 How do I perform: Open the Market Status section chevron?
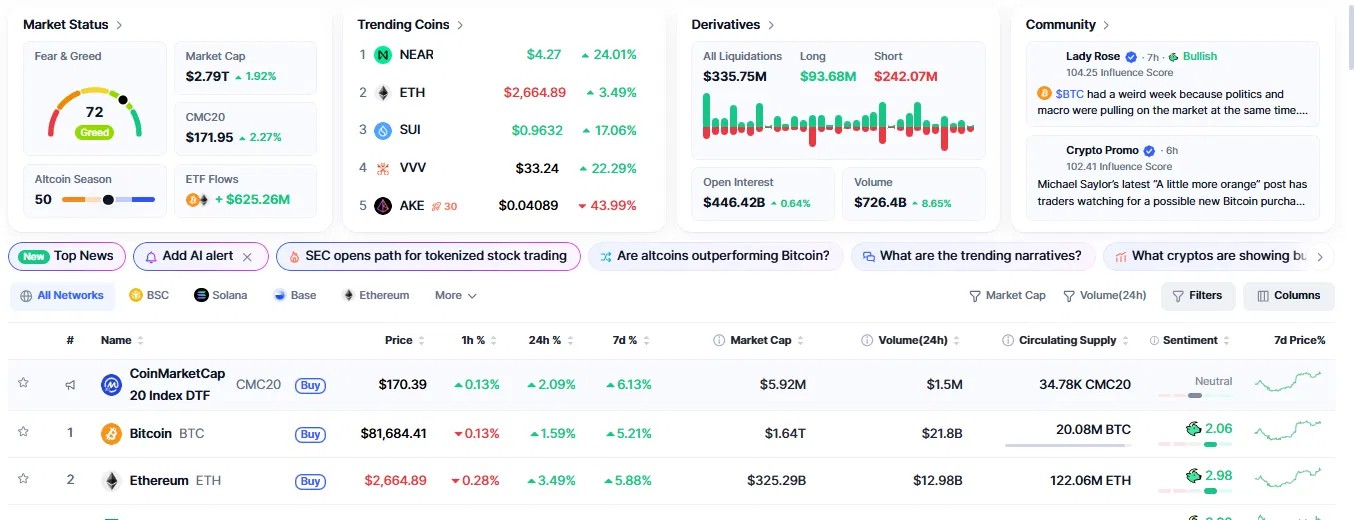click(x=120, y=25)
